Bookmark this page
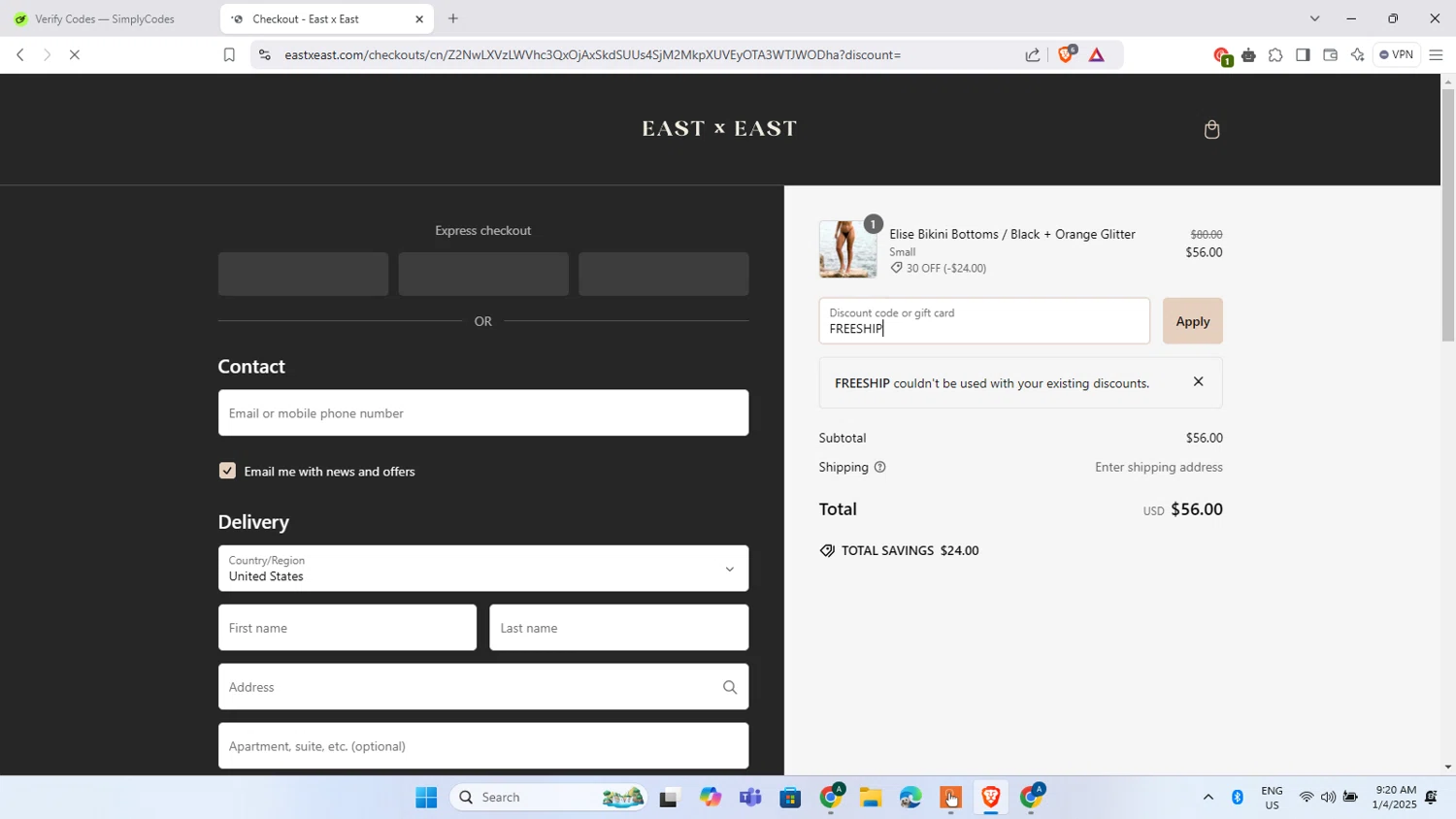Viewport: 1456px width, 819px height. coord(229,54)
